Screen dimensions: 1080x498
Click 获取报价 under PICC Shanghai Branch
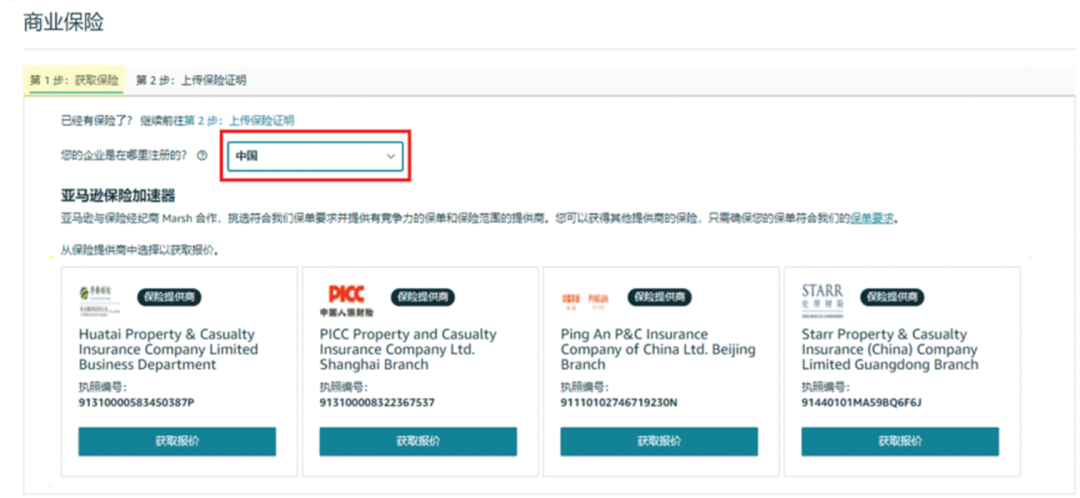(418, 442)
